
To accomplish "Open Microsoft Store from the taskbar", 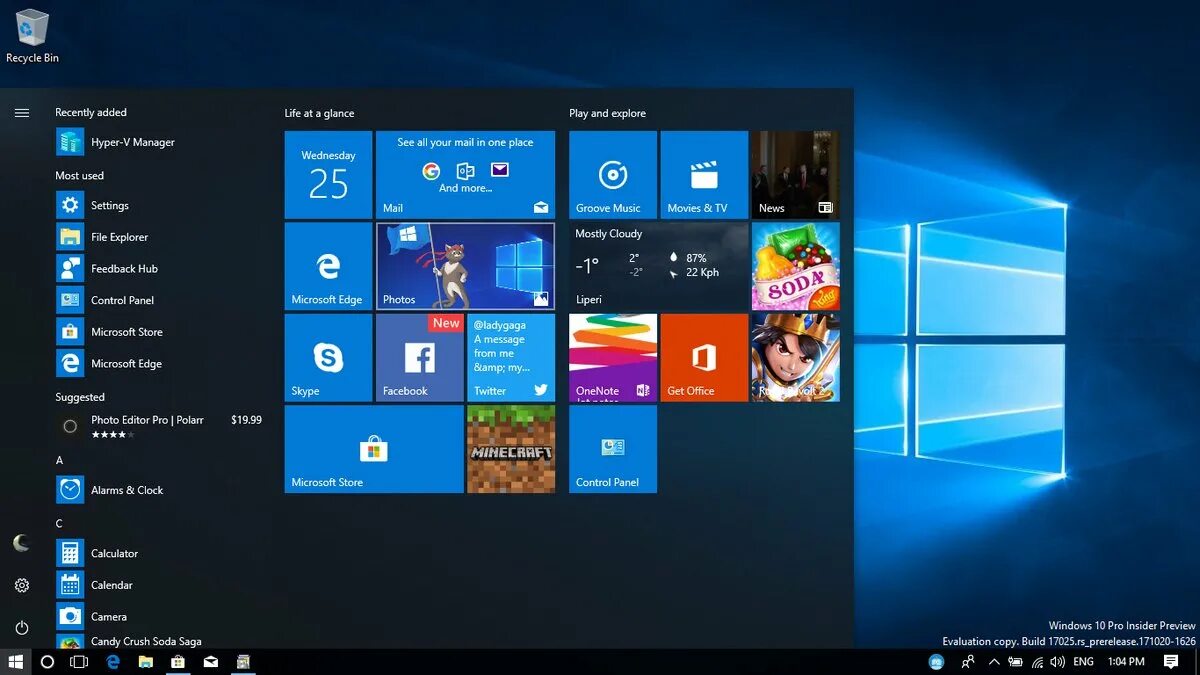I will click(x=178, y=662).
